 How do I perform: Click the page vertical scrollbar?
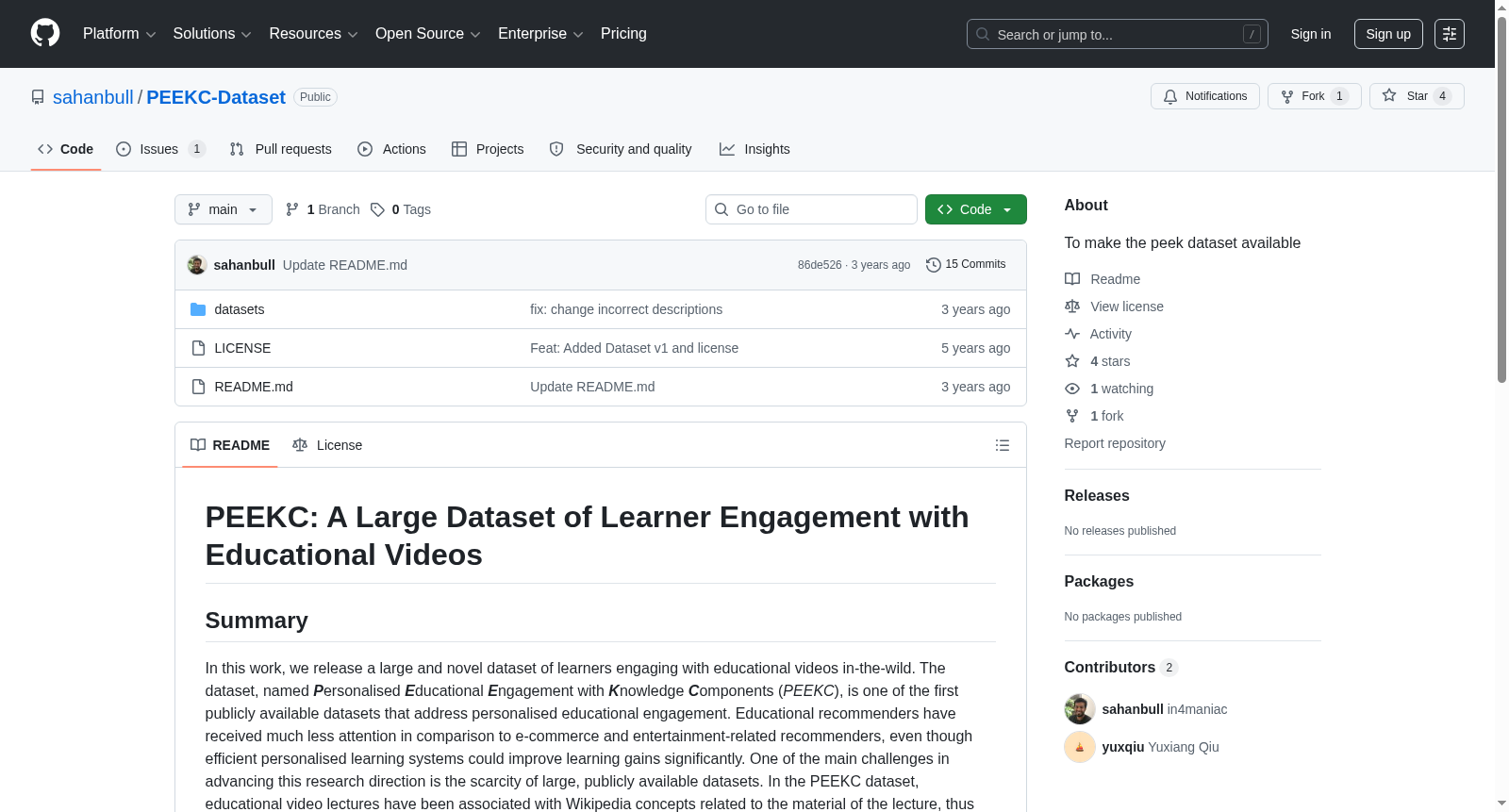(x=1501, y=198)
